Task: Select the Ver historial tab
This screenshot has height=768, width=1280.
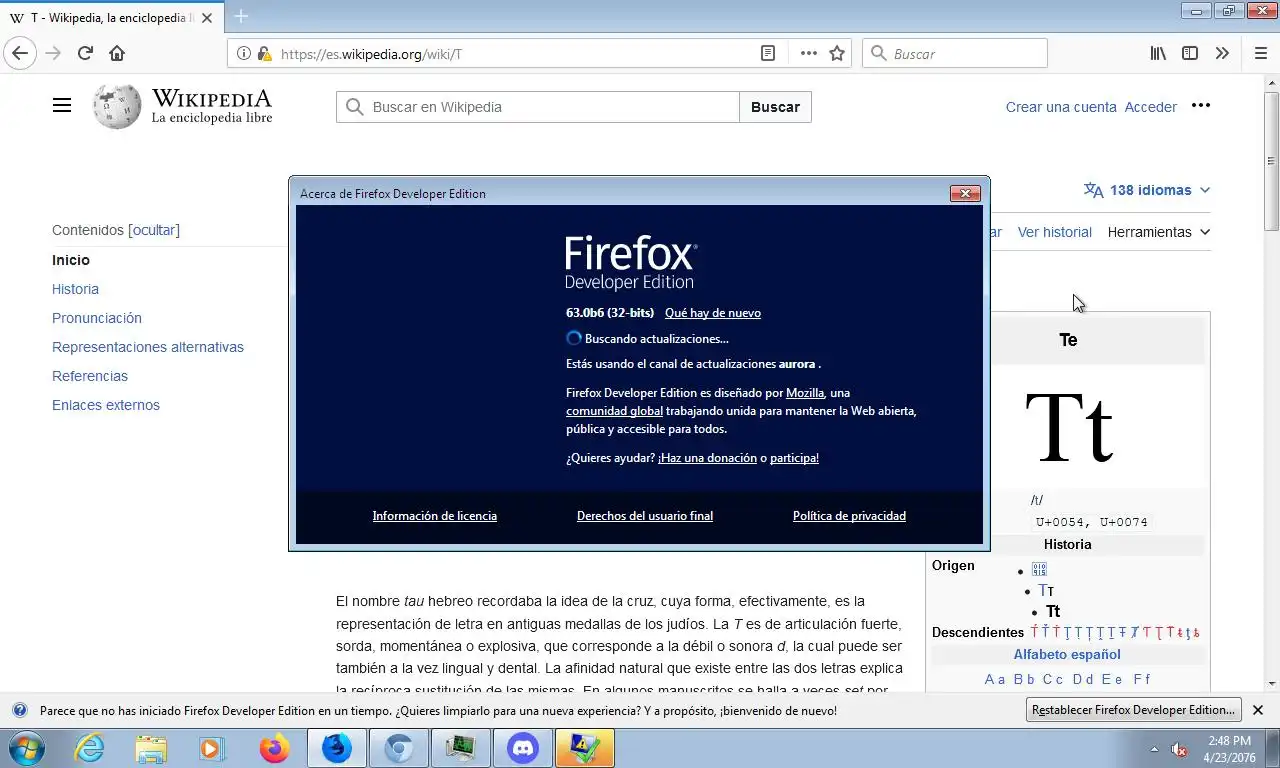Action: [1054, 232]
